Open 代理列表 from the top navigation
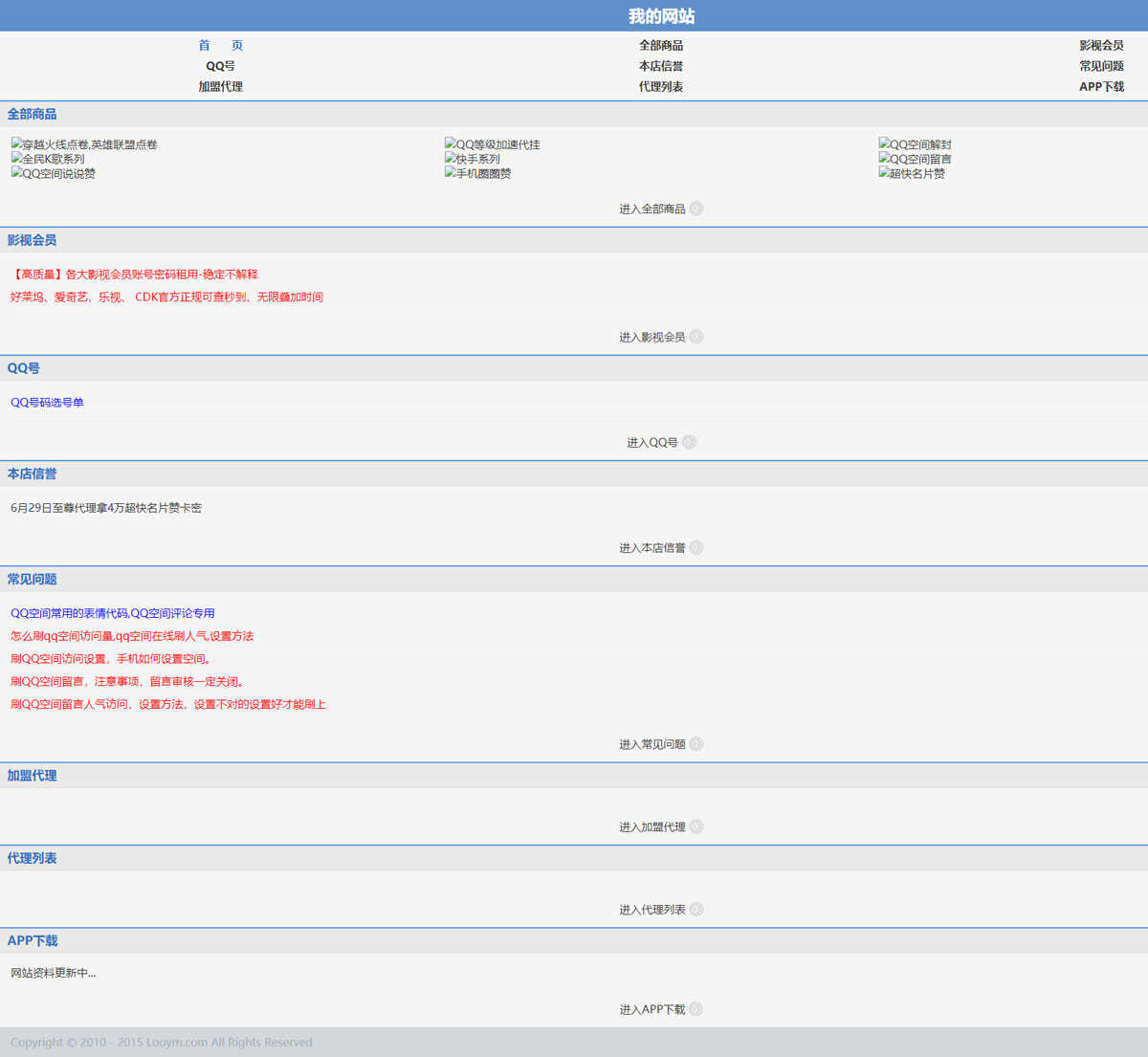This screenshot has width=1148, height=1057. 660,86
